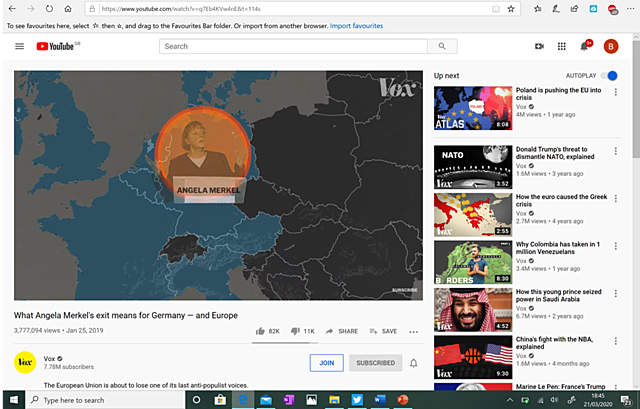Open options for Poland EU crisis video

click(616, 92)
